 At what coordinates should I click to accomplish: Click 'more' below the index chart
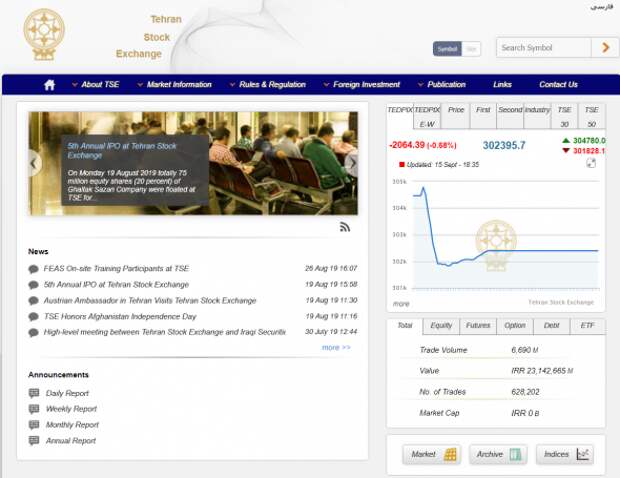[401, 304]
